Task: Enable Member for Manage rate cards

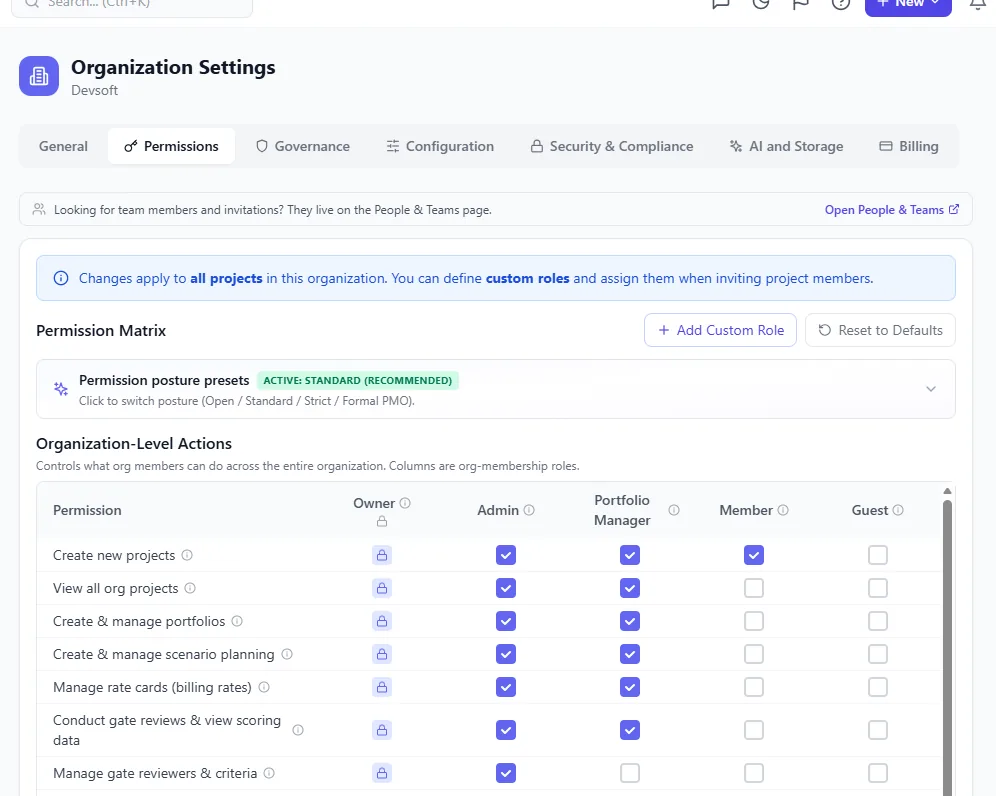Action: coord(754,687)
